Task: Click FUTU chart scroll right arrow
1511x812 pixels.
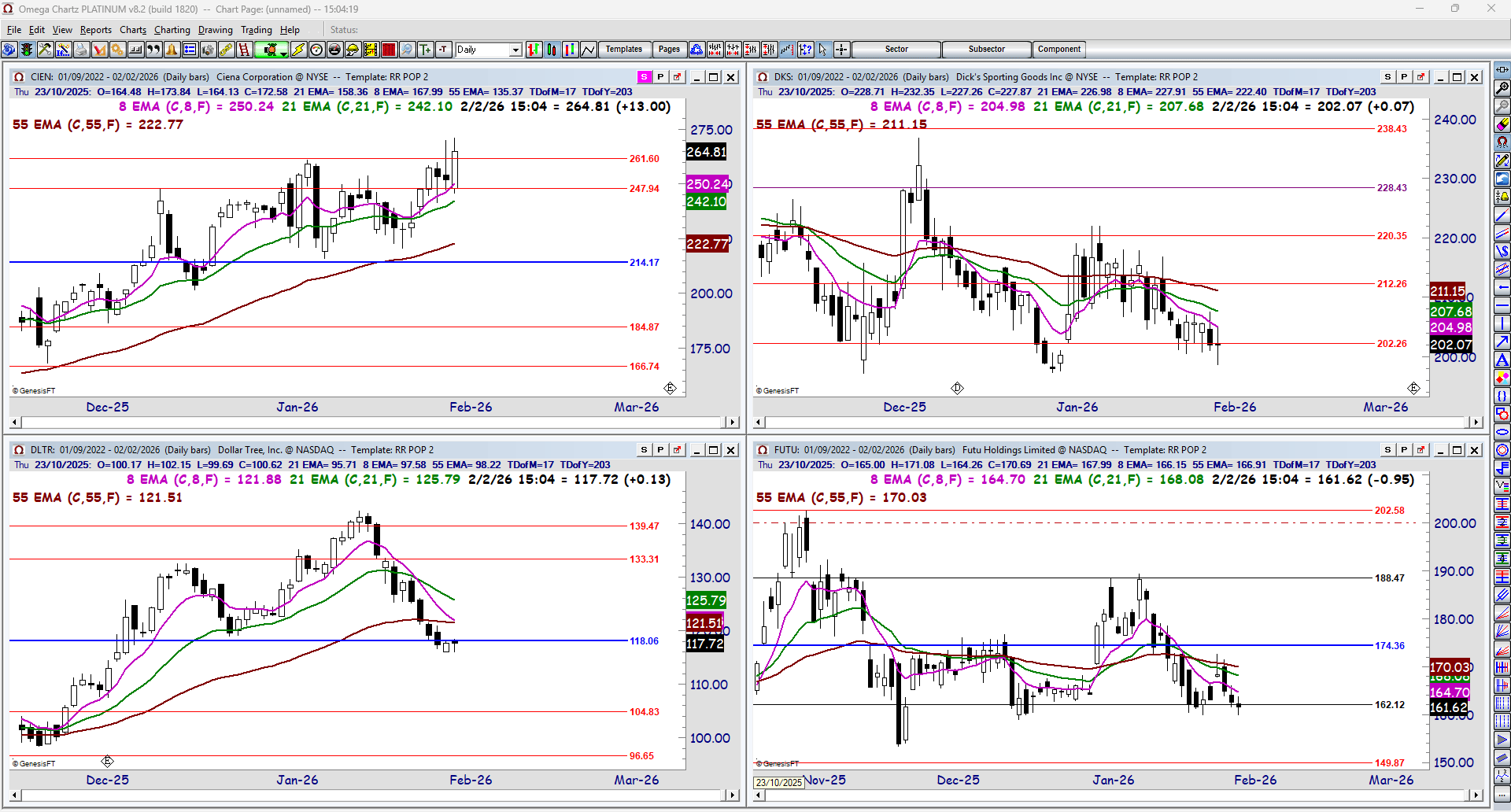Action: (1476, 795)
